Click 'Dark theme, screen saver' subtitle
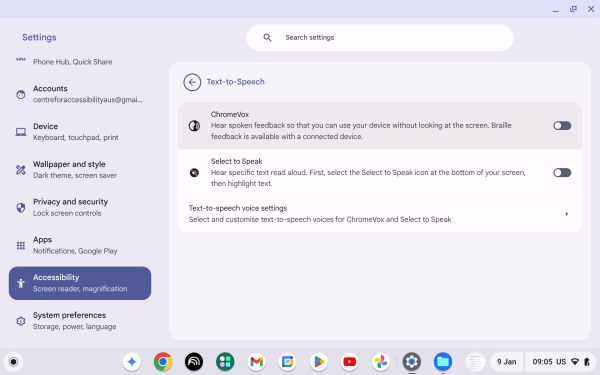 75,175
